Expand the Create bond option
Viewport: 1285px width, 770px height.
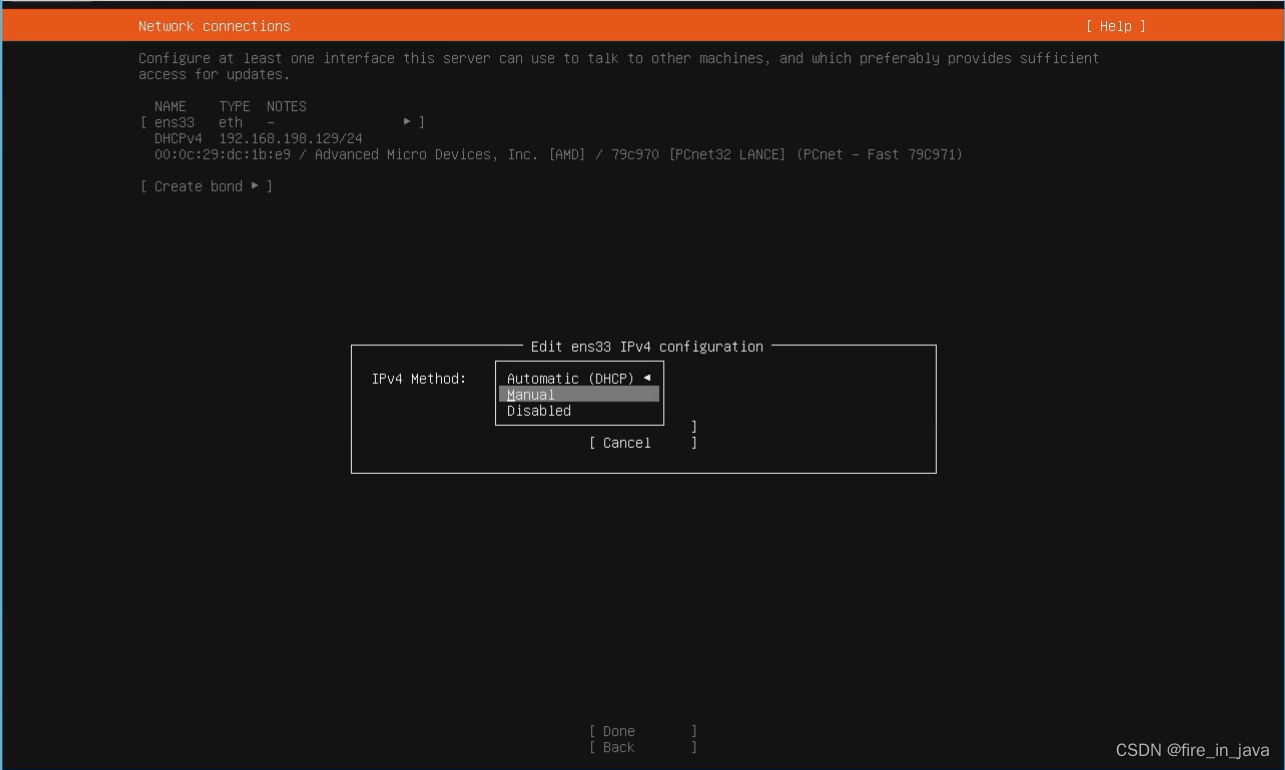206,186
